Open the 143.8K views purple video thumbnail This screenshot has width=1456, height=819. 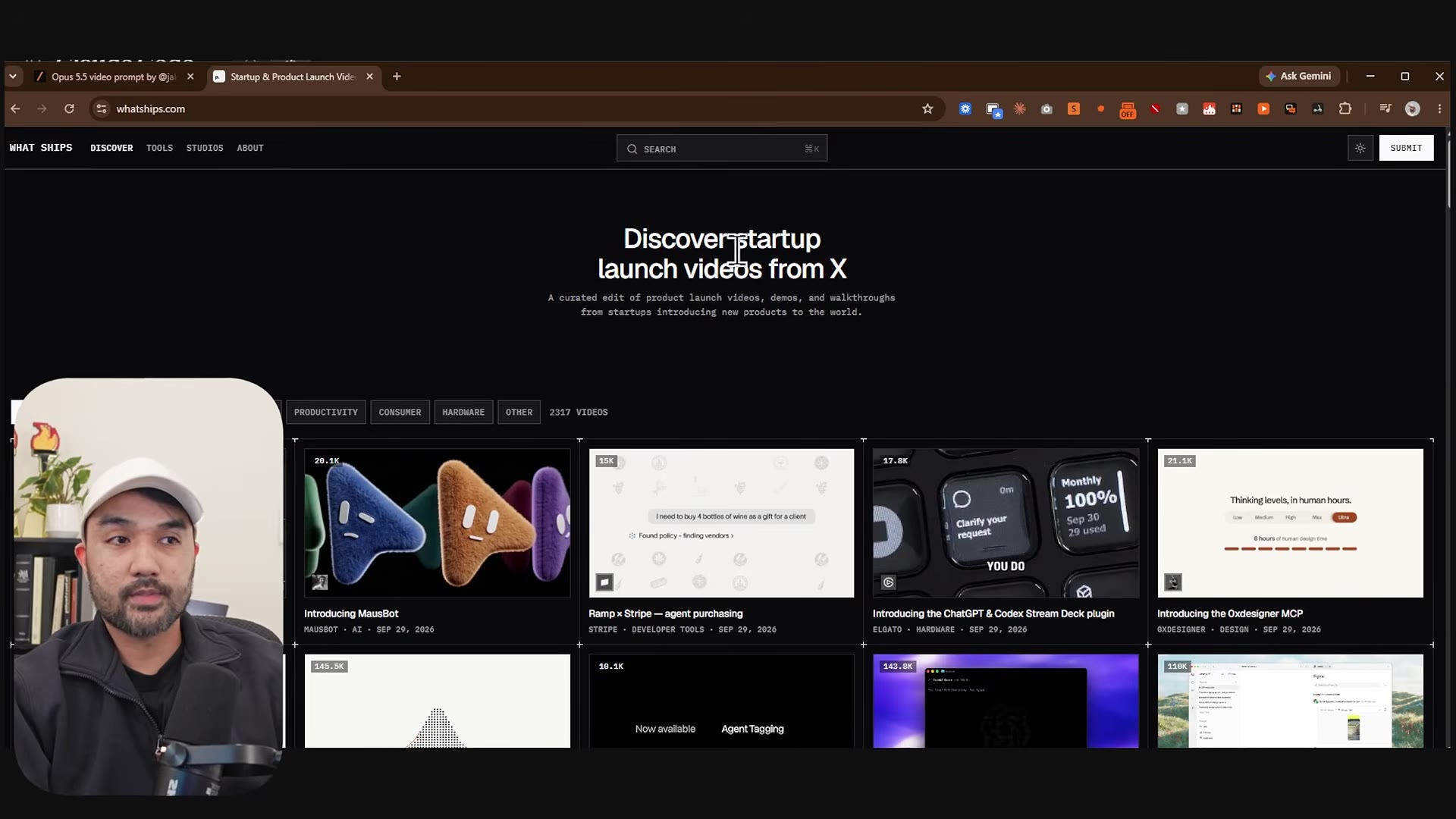[x=1006, y=701]
